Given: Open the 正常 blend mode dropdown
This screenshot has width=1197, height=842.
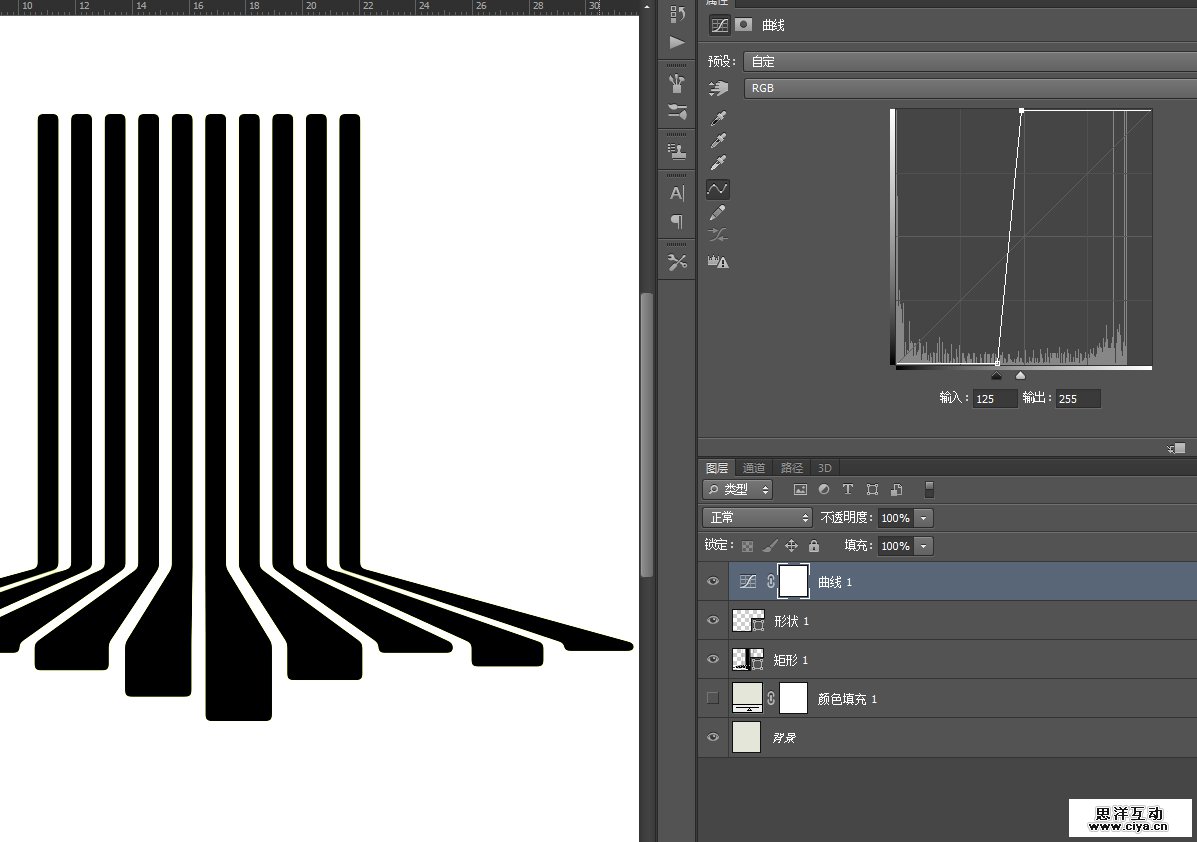Looking at the screenshot, I should point(759,518).
